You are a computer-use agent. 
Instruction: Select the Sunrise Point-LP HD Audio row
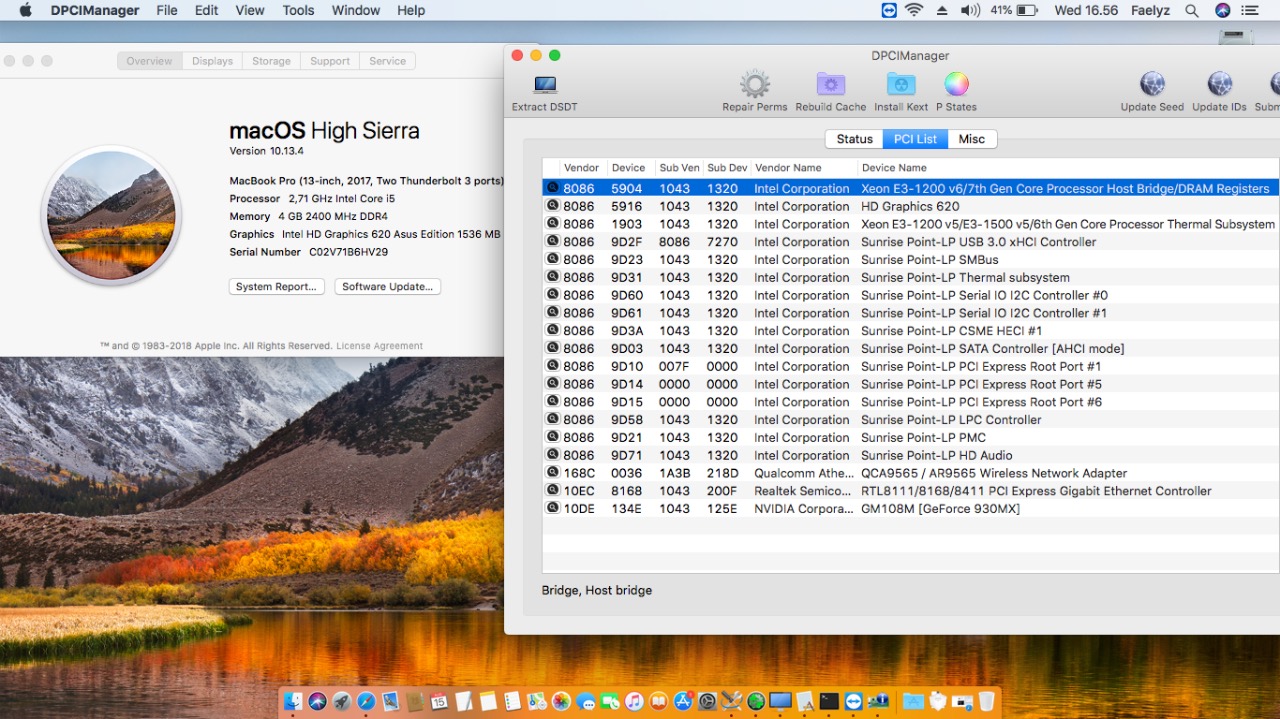pos(911,455)
